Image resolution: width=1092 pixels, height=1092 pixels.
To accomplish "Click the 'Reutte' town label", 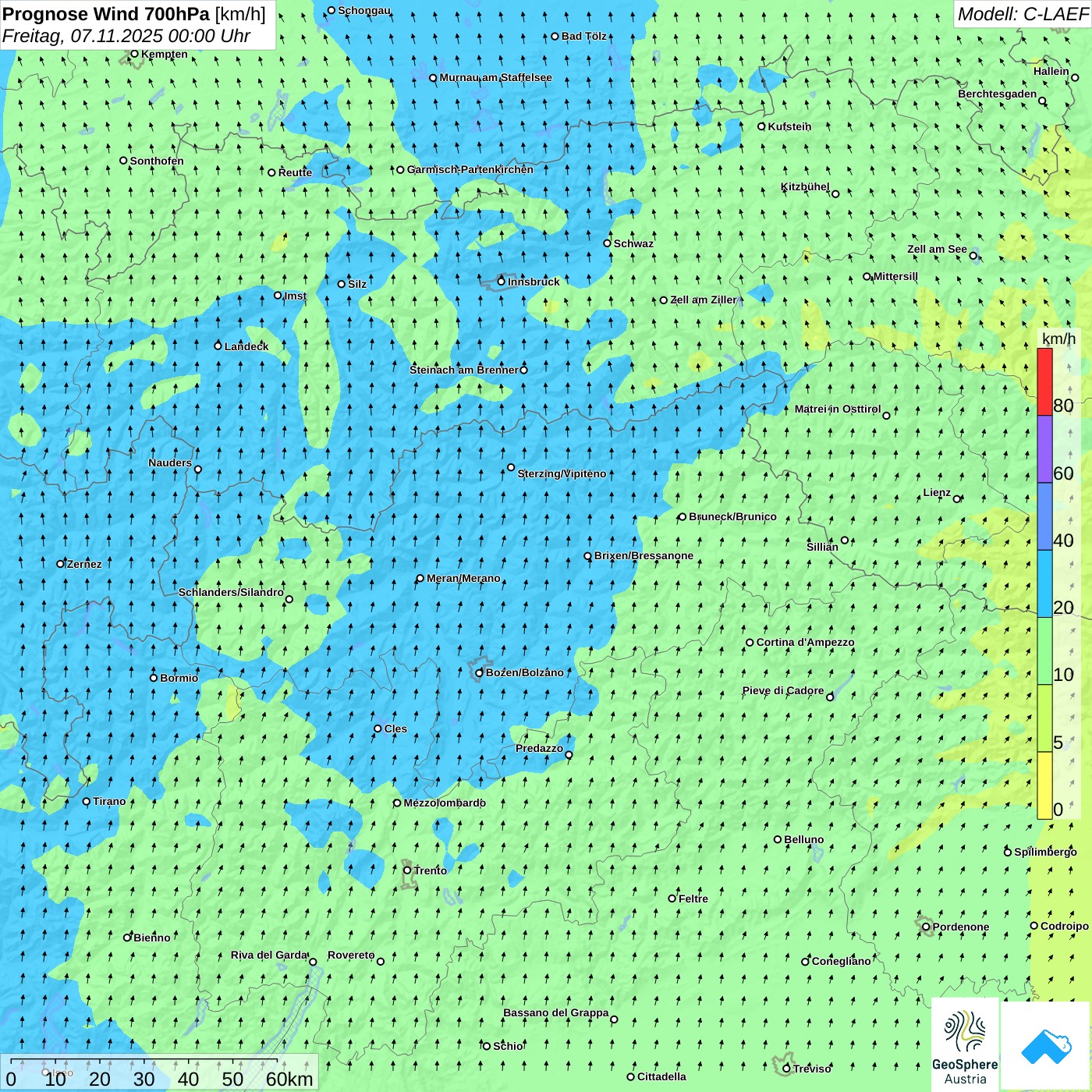I will 295,172.
